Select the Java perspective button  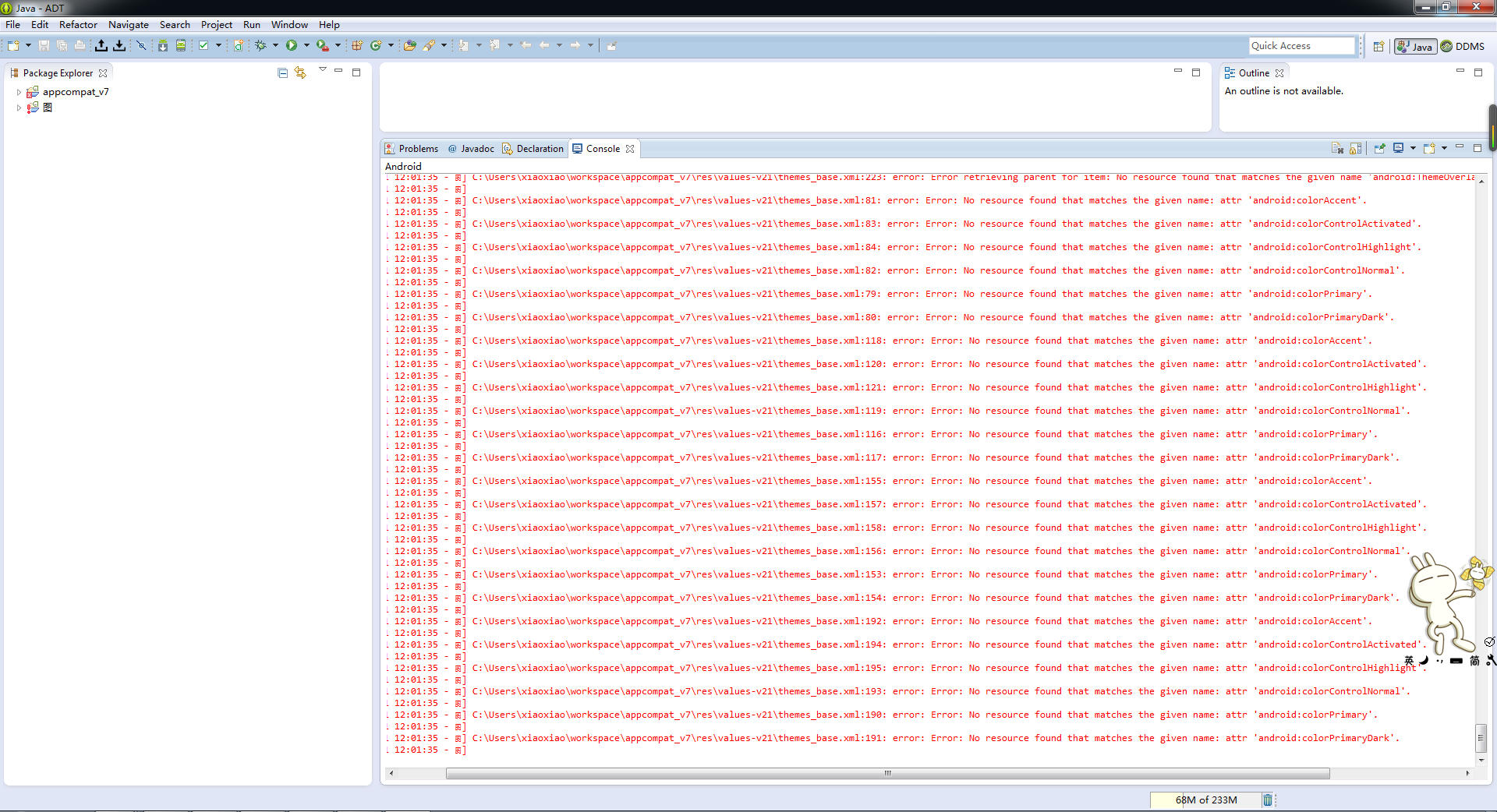pos(1415,47)
